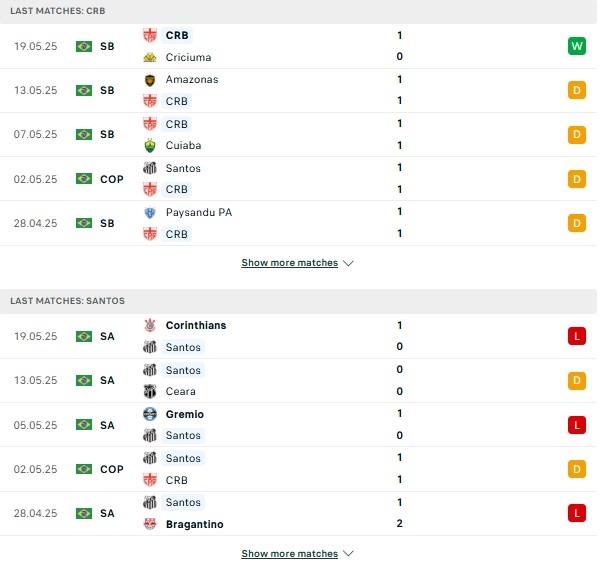The width and height of the screenshot is (600, 566).
Task: Click the Gremio round crest icon
Action: [150, 414]
